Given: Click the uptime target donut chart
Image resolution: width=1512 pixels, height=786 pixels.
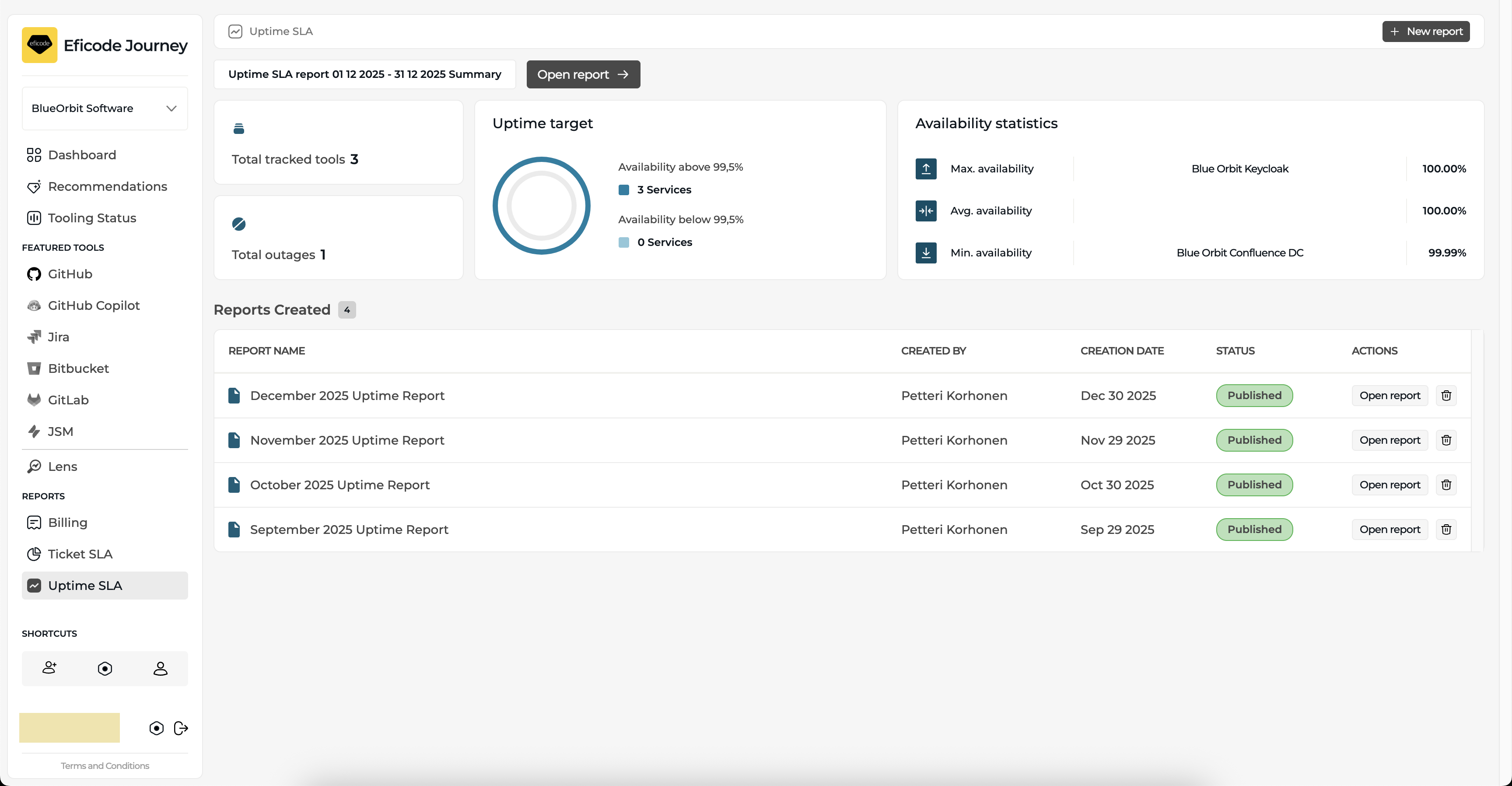Looking at the screenshot, I should pyautogui.click(x=541, y=205).
